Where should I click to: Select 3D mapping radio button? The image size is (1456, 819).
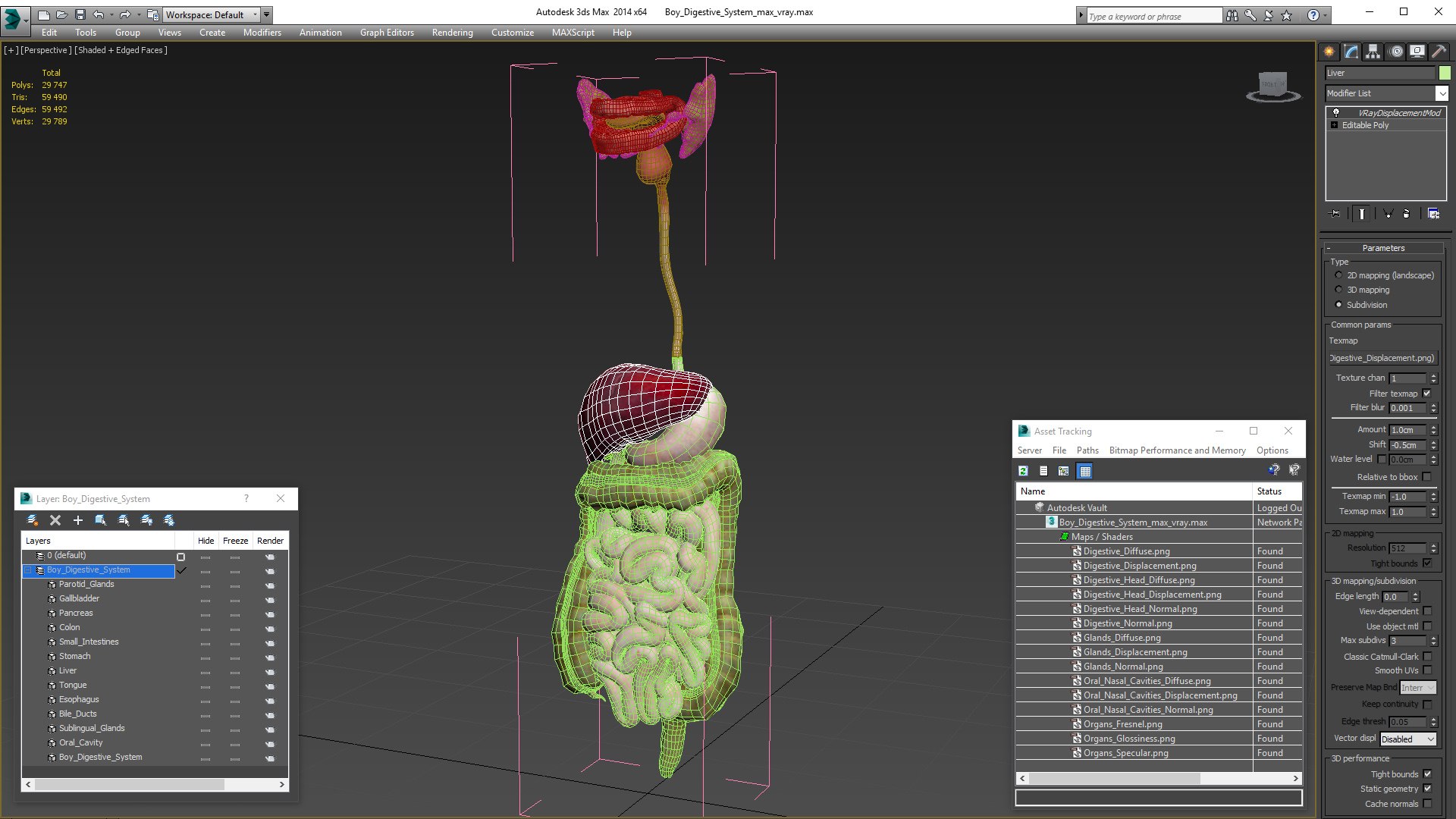pyautogui.click(x=1338, y=290)
